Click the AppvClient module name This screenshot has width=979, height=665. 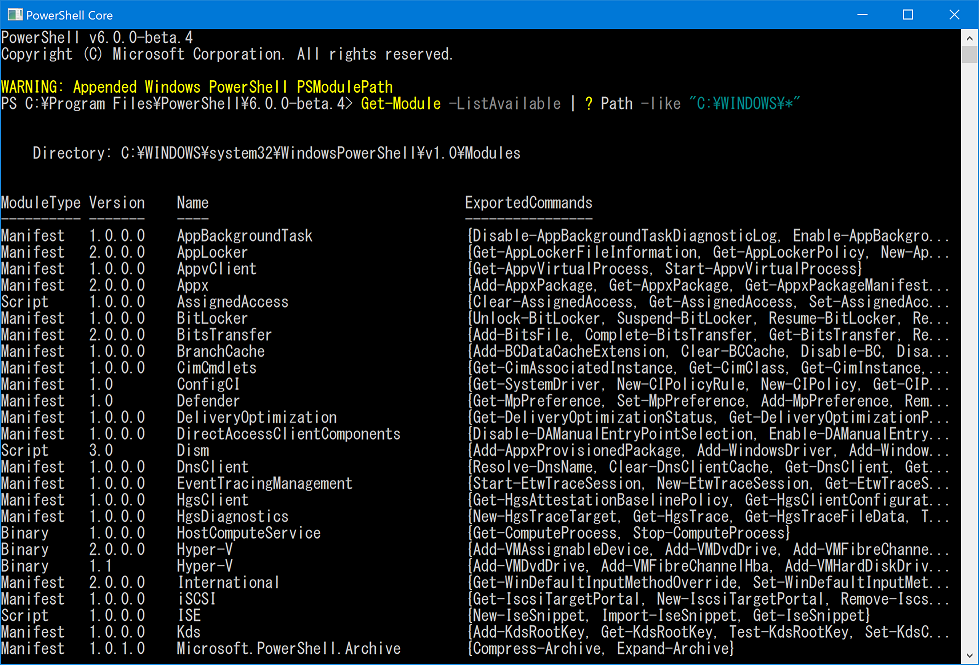tap(216, 269)
